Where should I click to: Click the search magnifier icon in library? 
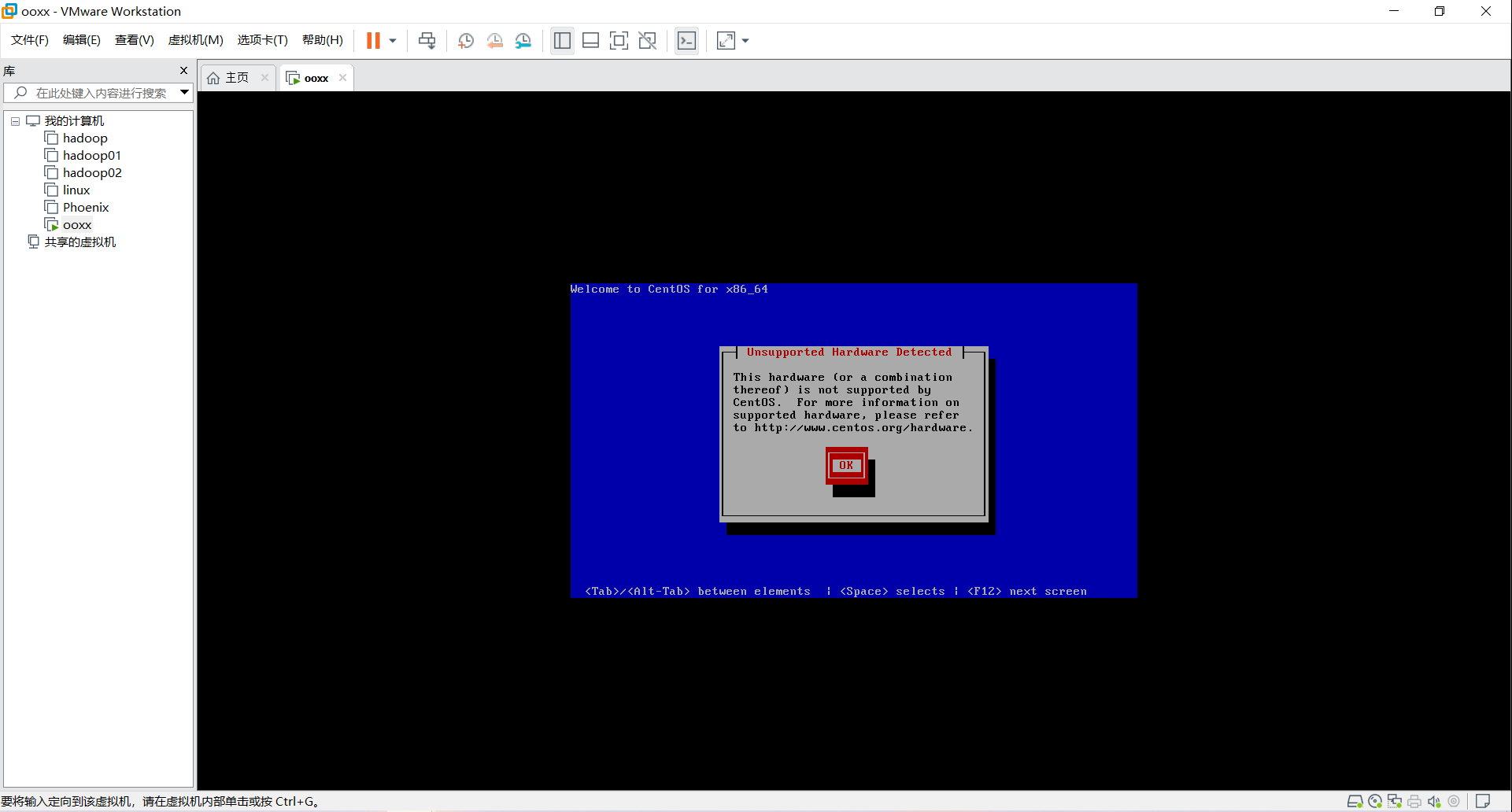[x=21, y=93]
